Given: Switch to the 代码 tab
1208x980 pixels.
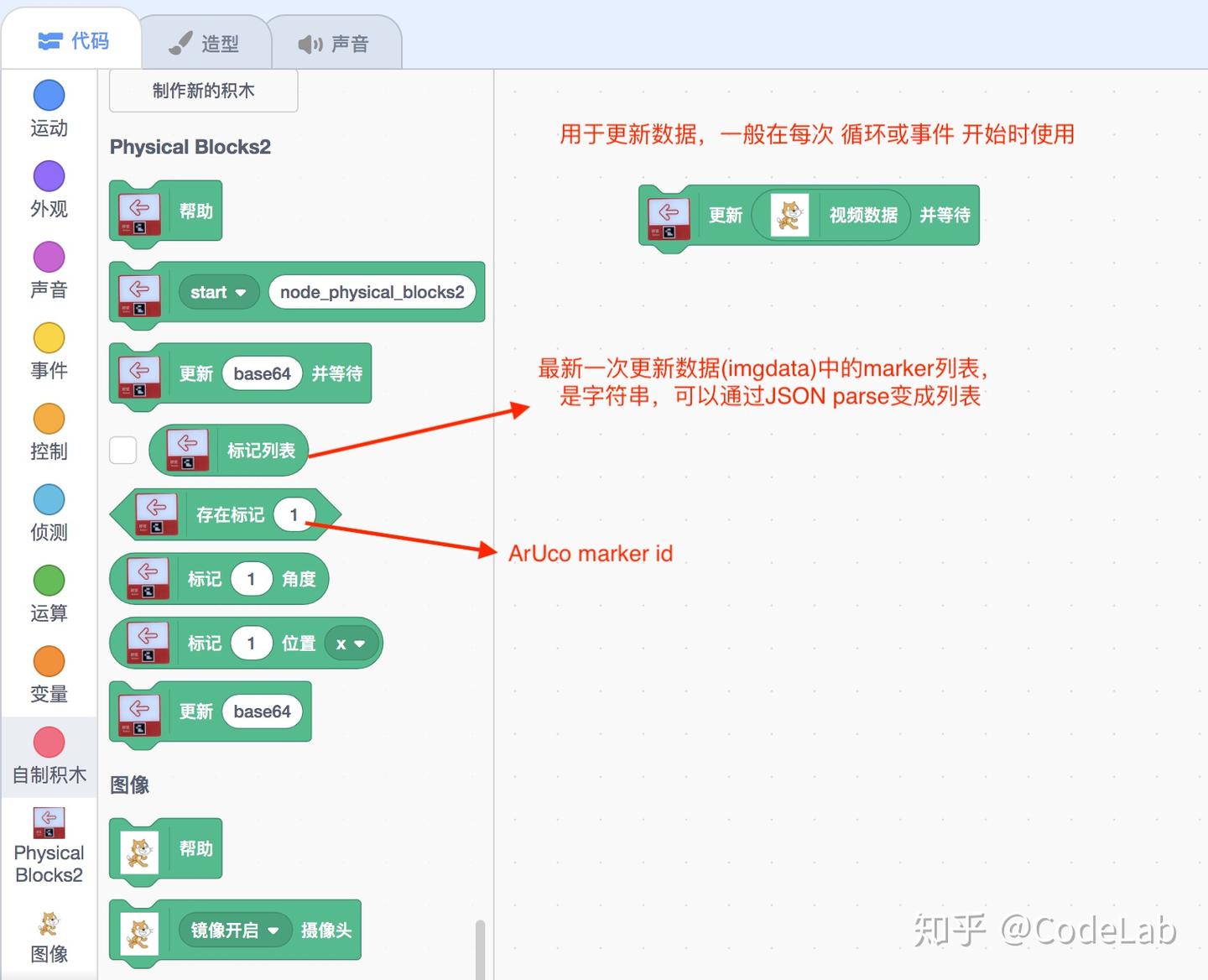Looking at the screenshot, I should click(72, 40).
